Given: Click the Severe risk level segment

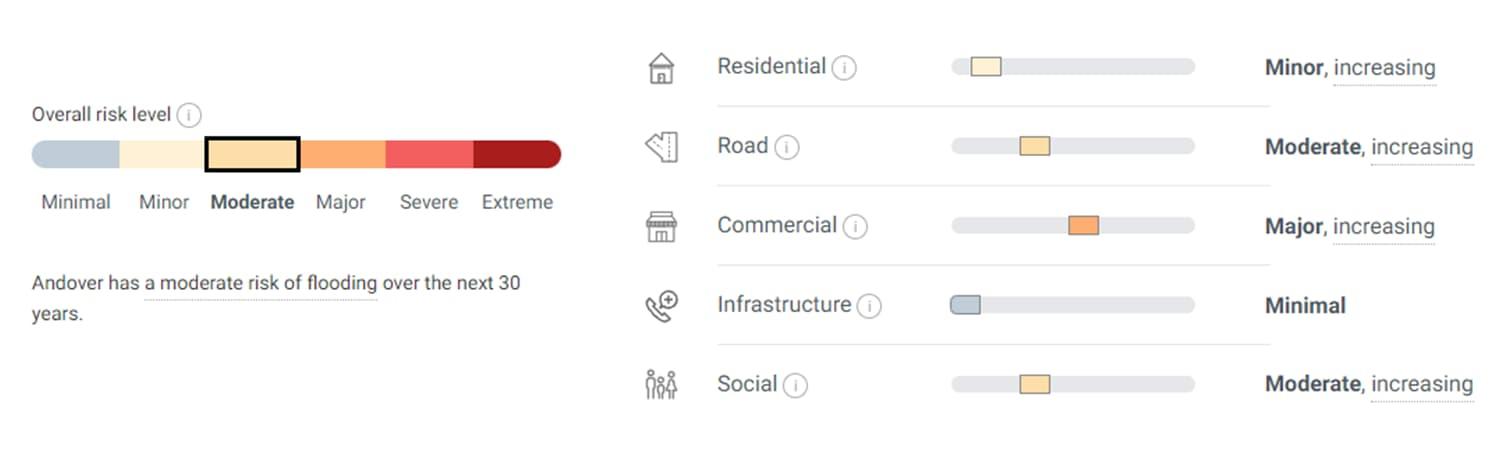Looking at the screenshot, I should [429, 154].
